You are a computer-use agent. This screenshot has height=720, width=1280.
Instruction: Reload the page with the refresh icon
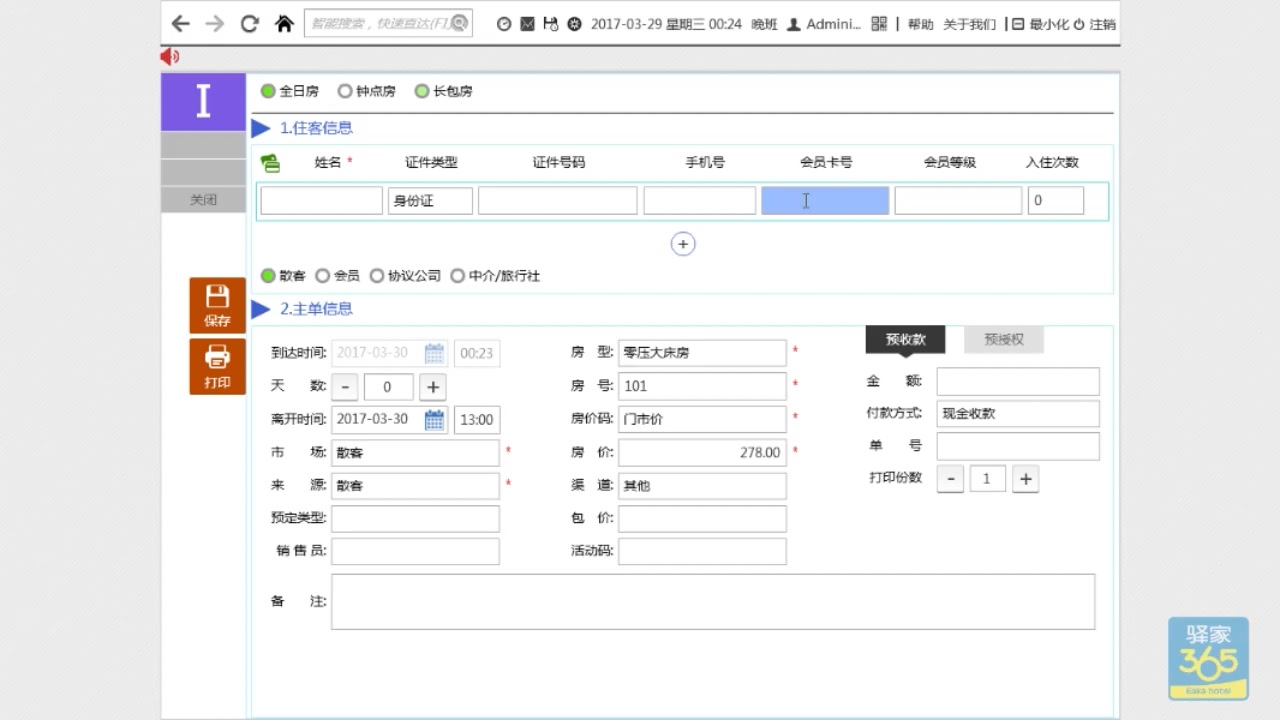click(x=250, y=24)
